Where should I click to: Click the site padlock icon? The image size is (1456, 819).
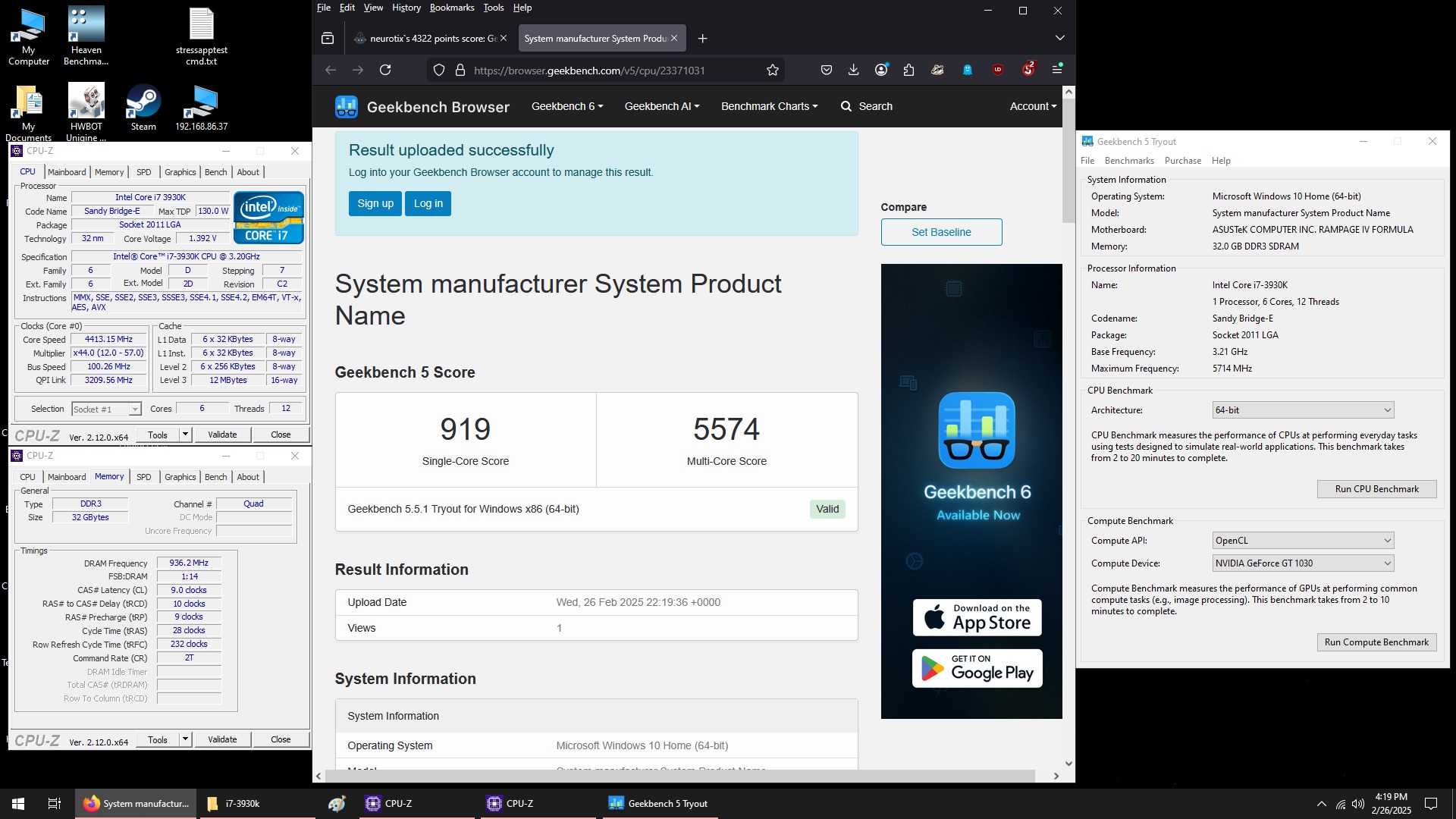pyautogui.click(x=460, y=70)
